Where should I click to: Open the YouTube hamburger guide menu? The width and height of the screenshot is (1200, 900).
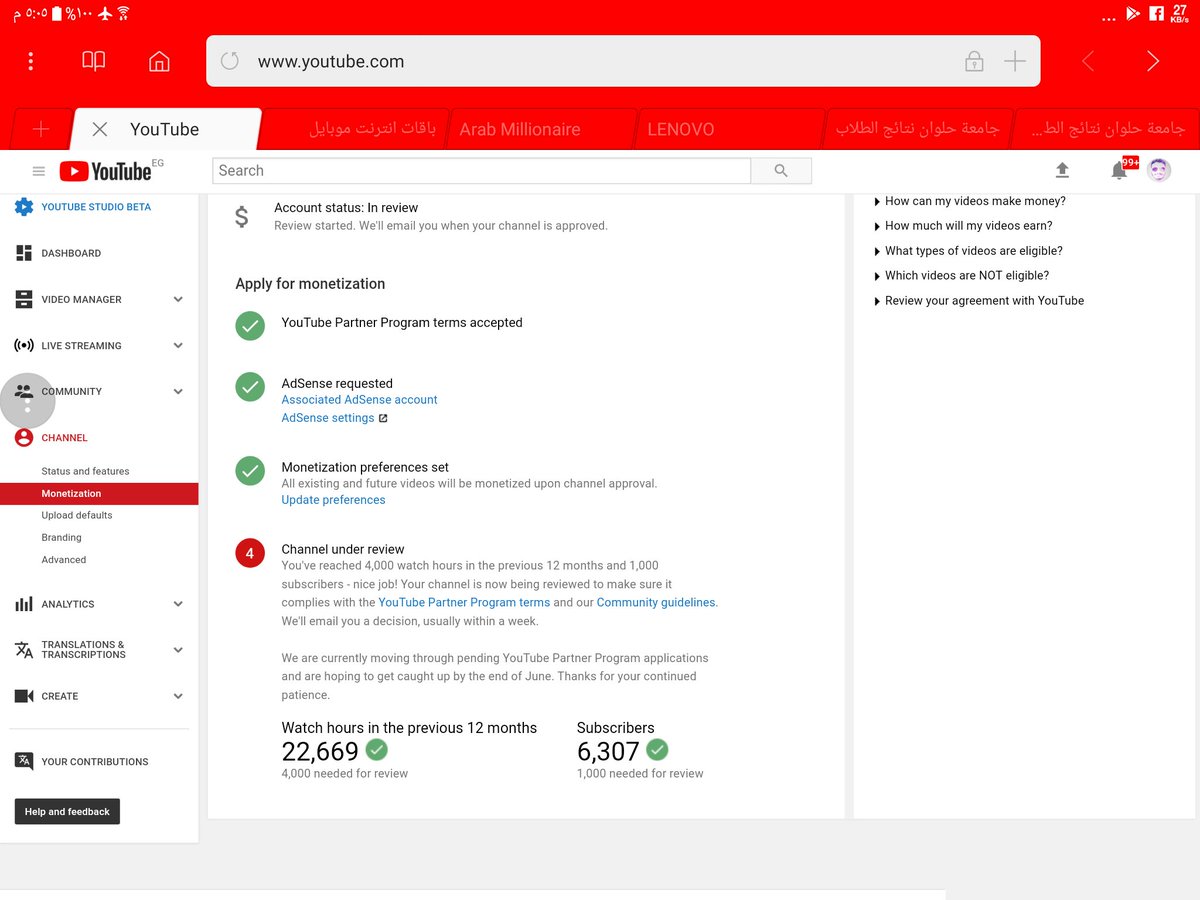(39, 171)
